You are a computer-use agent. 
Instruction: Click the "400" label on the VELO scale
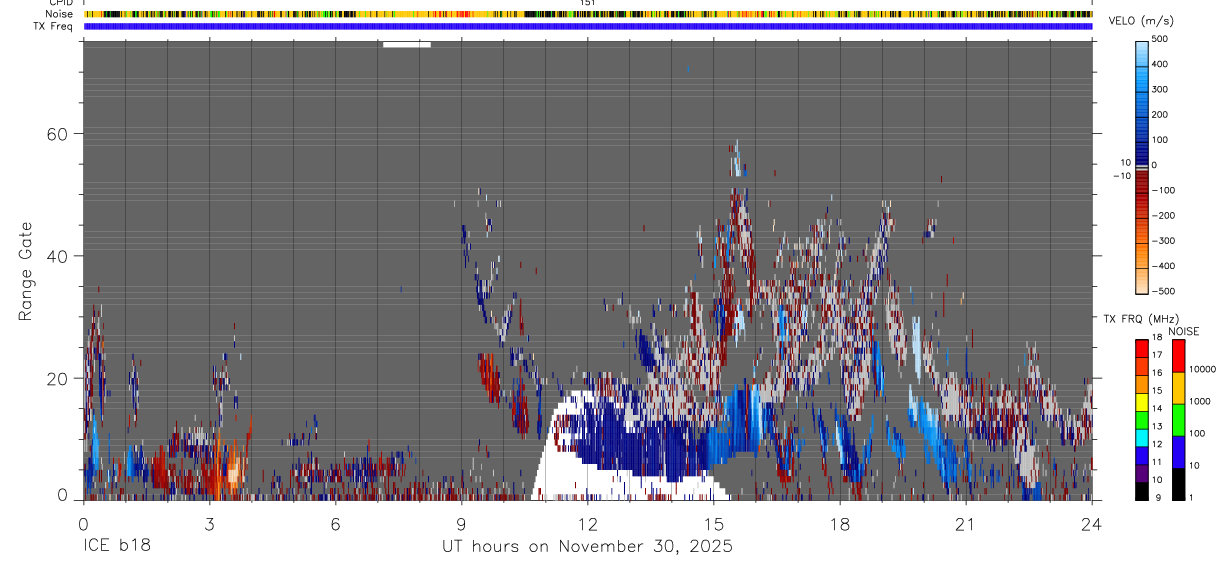(1160, 64)
